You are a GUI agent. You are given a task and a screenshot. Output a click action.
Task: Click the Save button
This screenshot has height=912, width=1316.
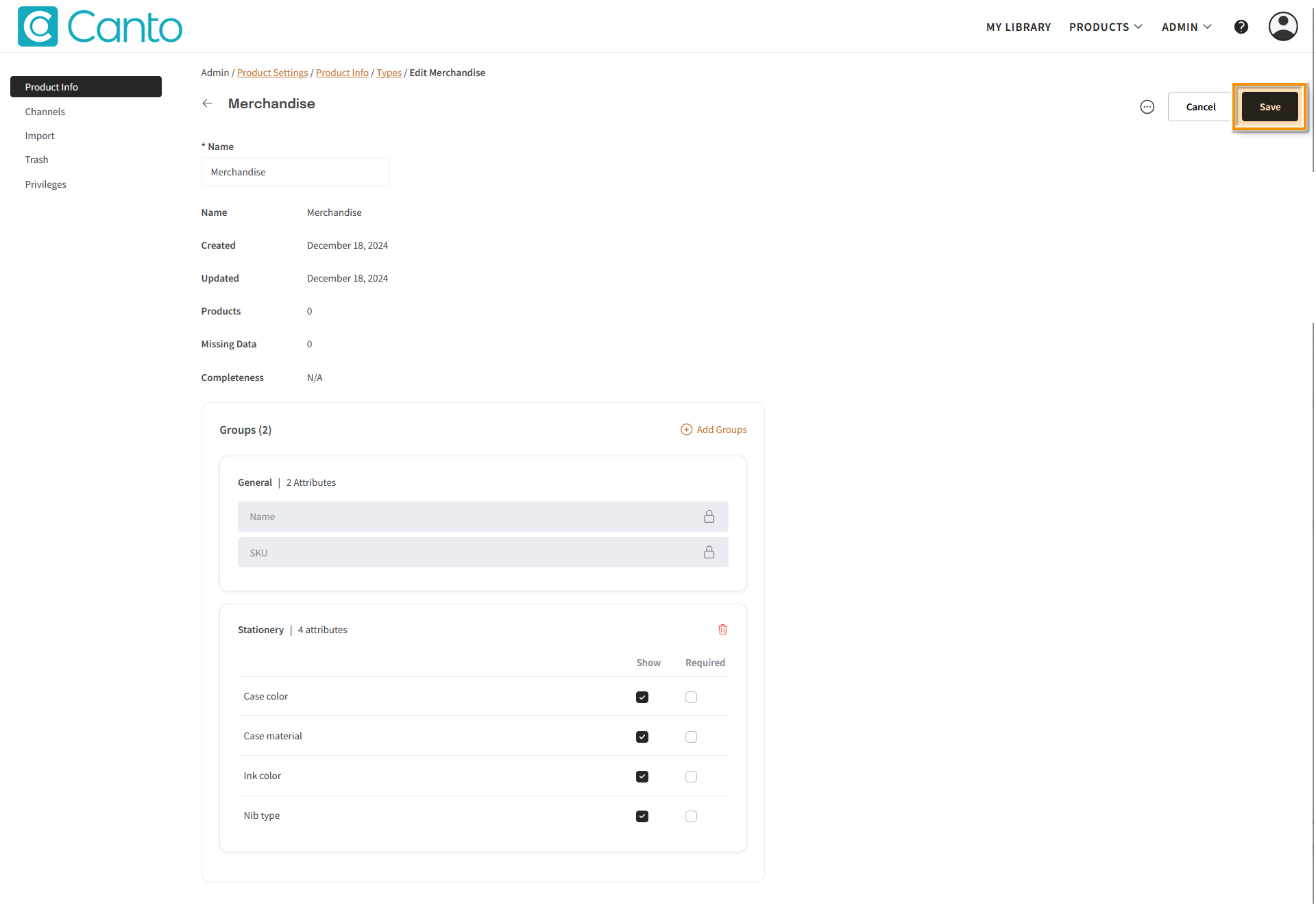(x=1269, y=107)
